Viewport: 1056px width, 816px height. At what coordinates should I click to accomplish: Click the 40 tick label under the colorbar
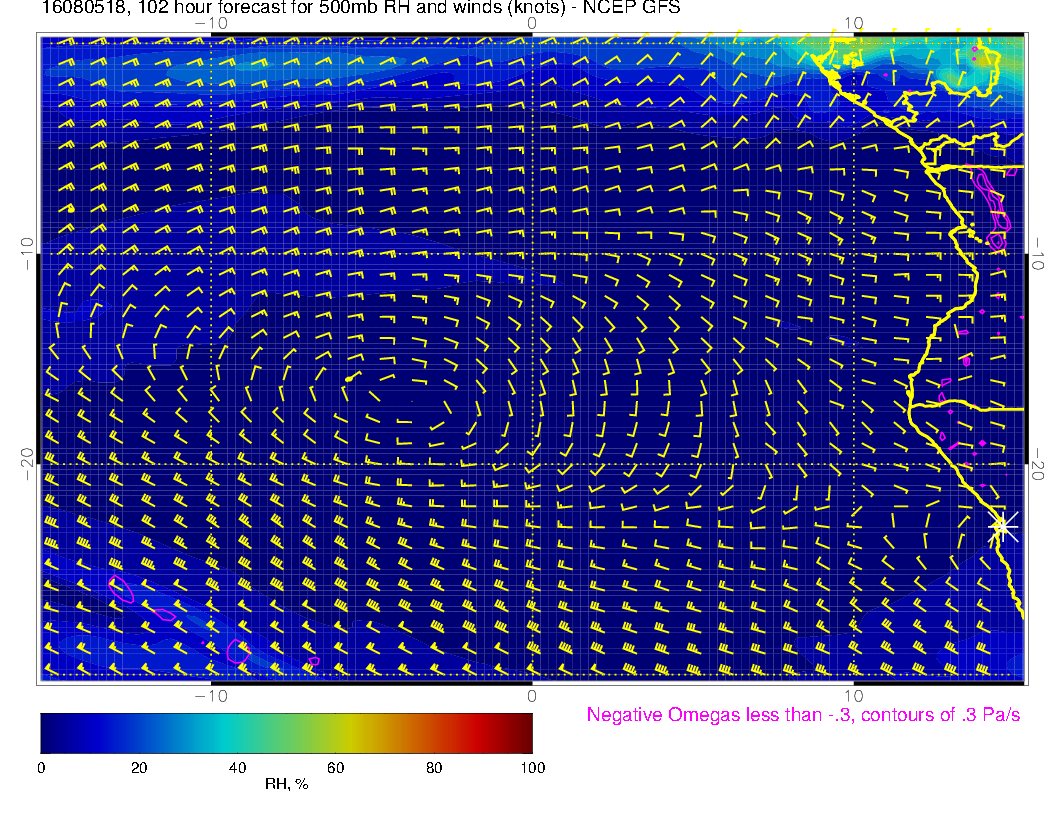click(x=237, y=767)
